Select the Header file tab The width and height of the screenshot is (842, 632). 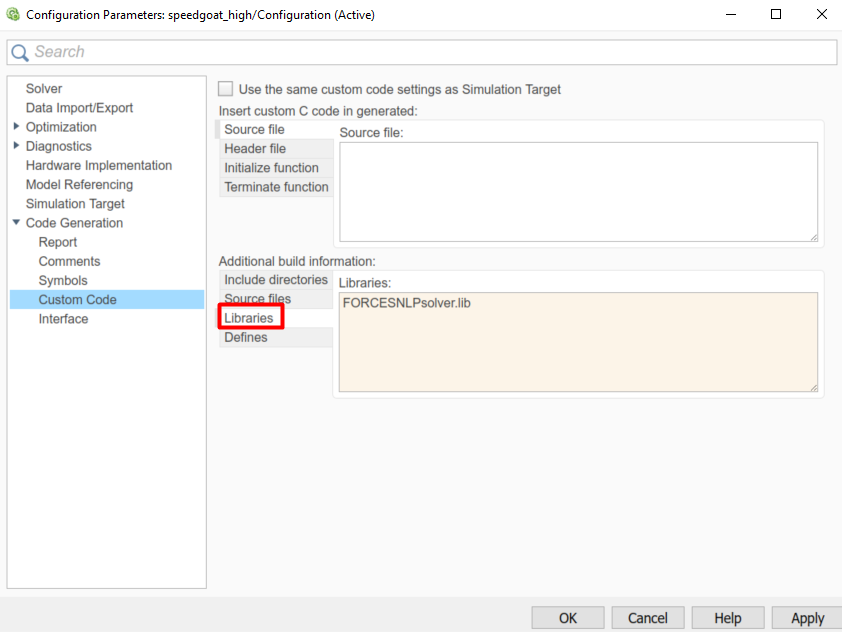tap(255, 149)
